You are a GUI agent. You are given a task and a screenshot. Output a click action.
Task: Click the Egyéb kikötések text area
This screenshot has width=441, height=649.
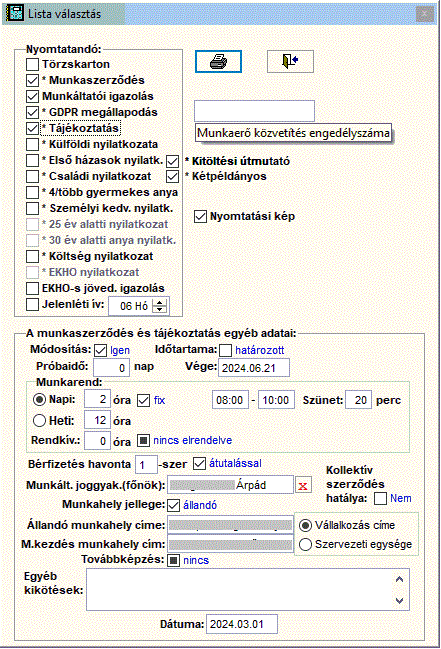248,589
